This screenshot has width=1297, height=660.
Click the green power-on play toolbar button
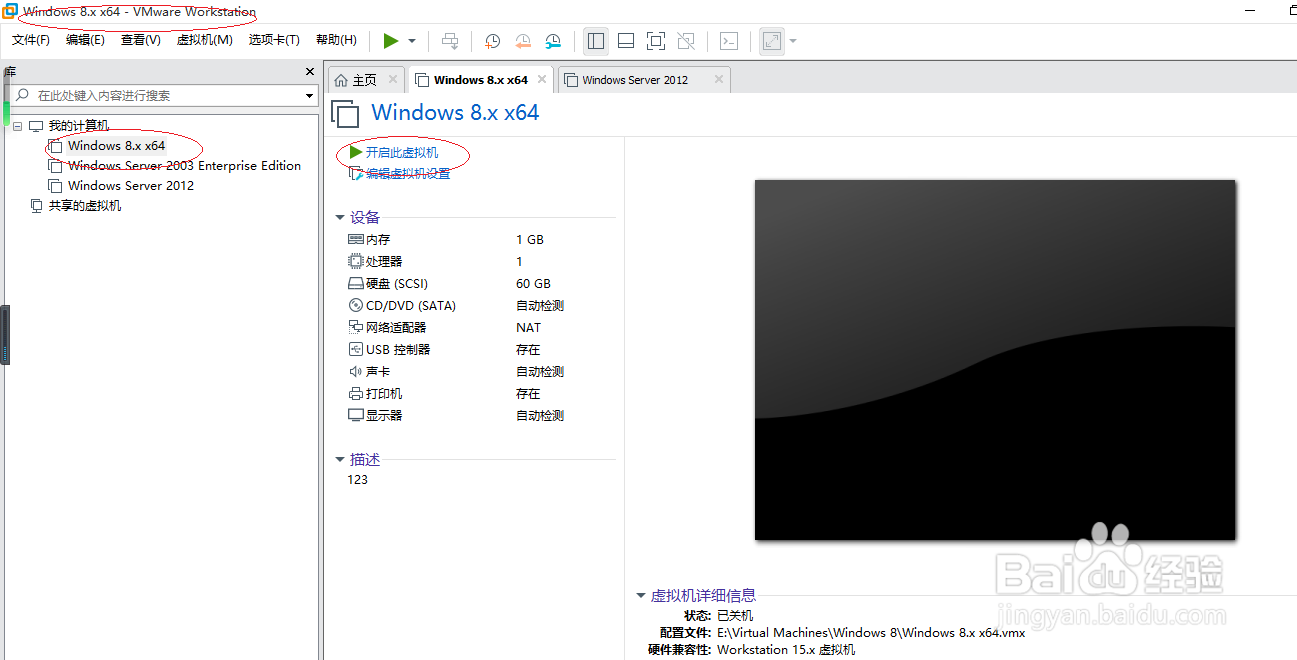[x=391, y=41]
